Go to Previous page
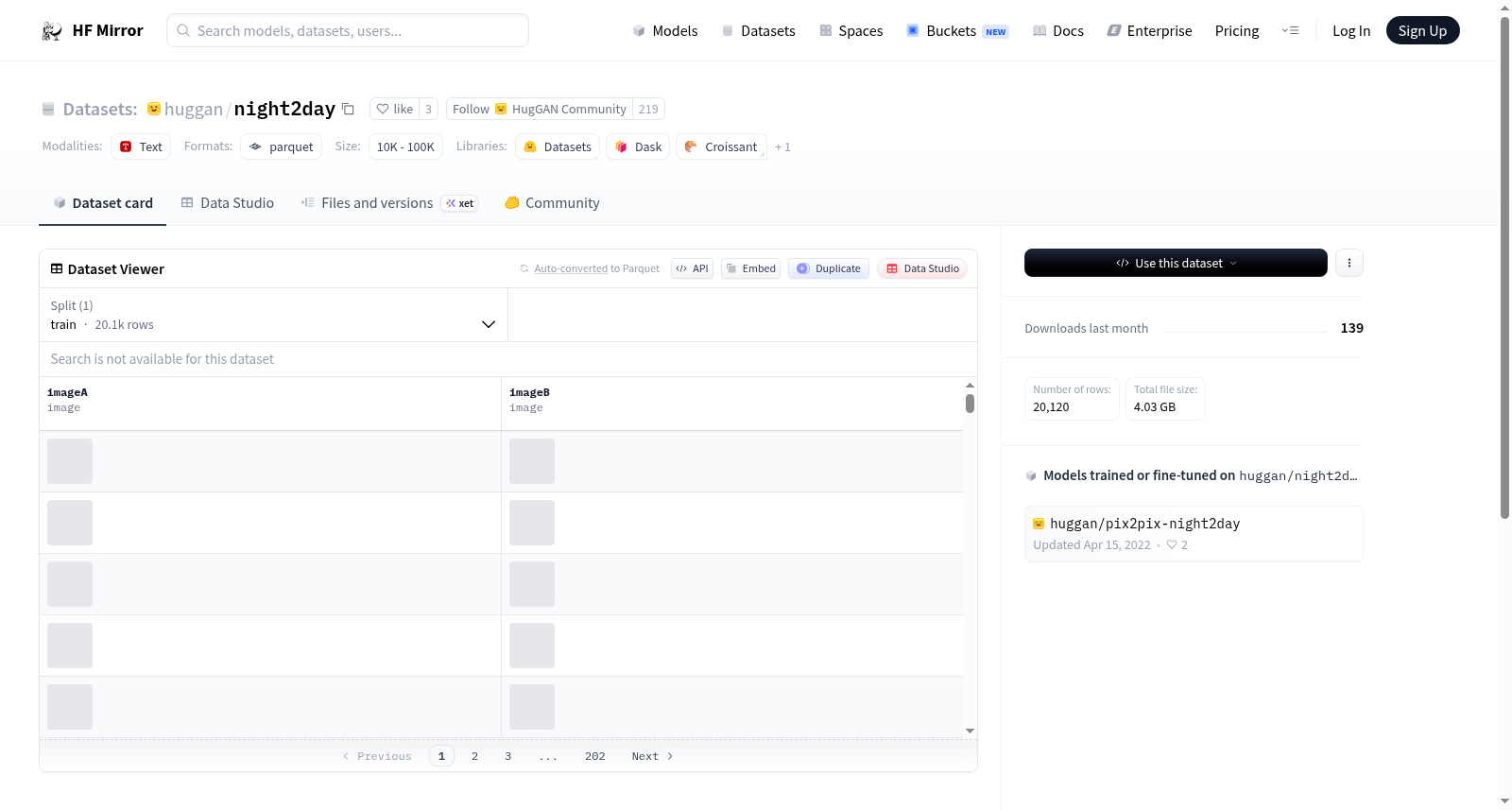 pyautogui.click(x=377, y=756)
